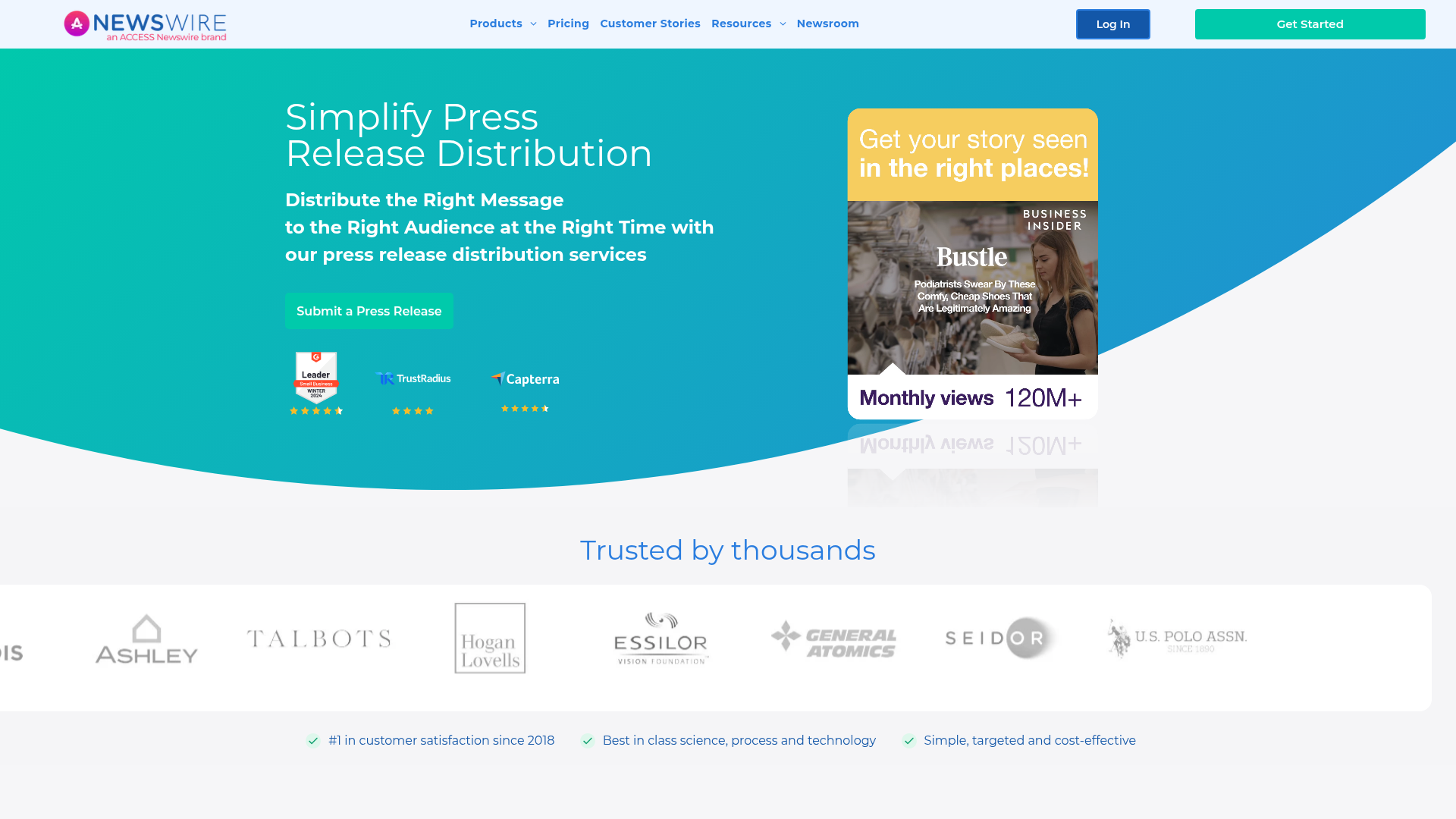The height and width of the screenshot is (819, 1456).
Task: Click the Log In button
Action: point(1112,24)
